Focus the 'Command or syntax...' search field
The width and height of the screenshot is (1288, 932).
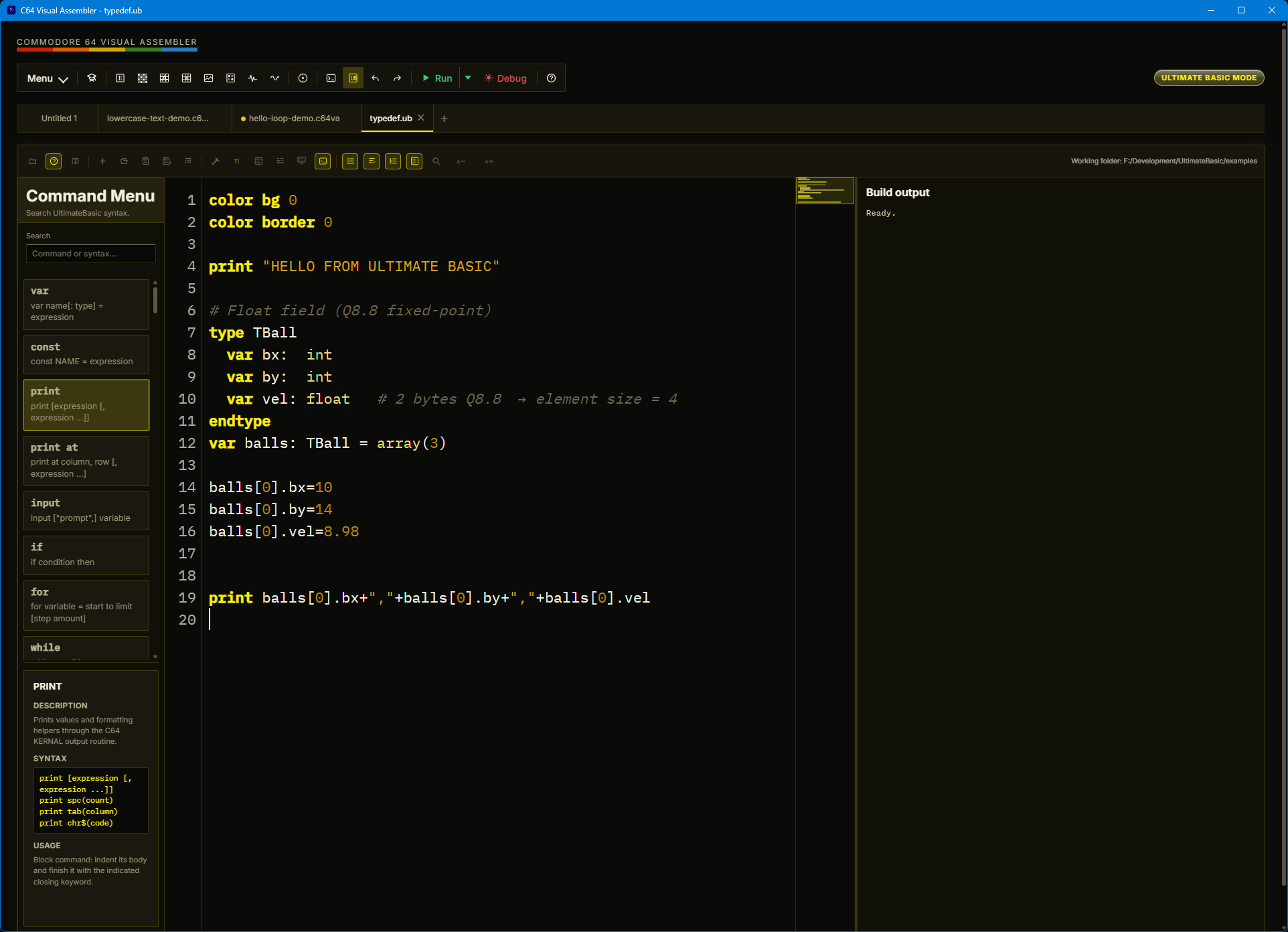point(91,254)
